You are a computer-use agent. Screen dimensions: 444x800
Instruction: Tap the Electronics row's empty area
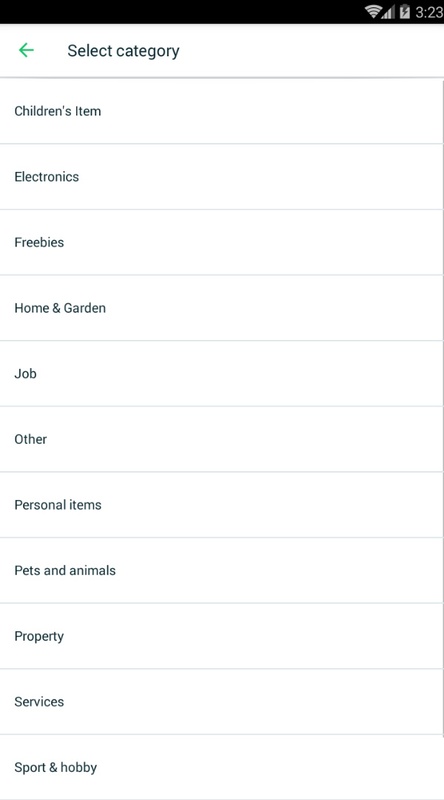click(260, 177)
